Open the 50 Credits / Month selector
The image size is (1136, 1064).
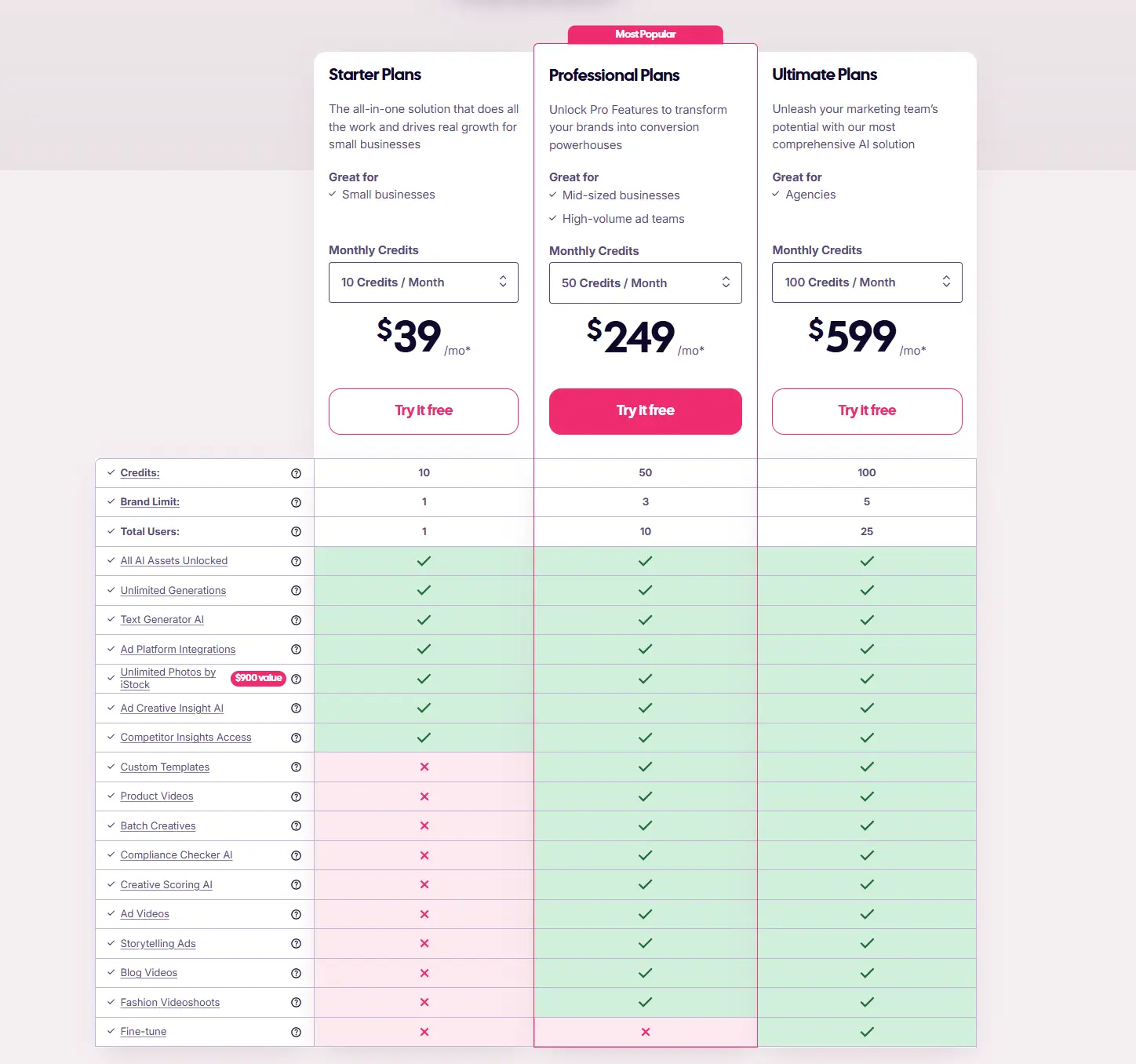pyautogui.click(x=645, y=282)
